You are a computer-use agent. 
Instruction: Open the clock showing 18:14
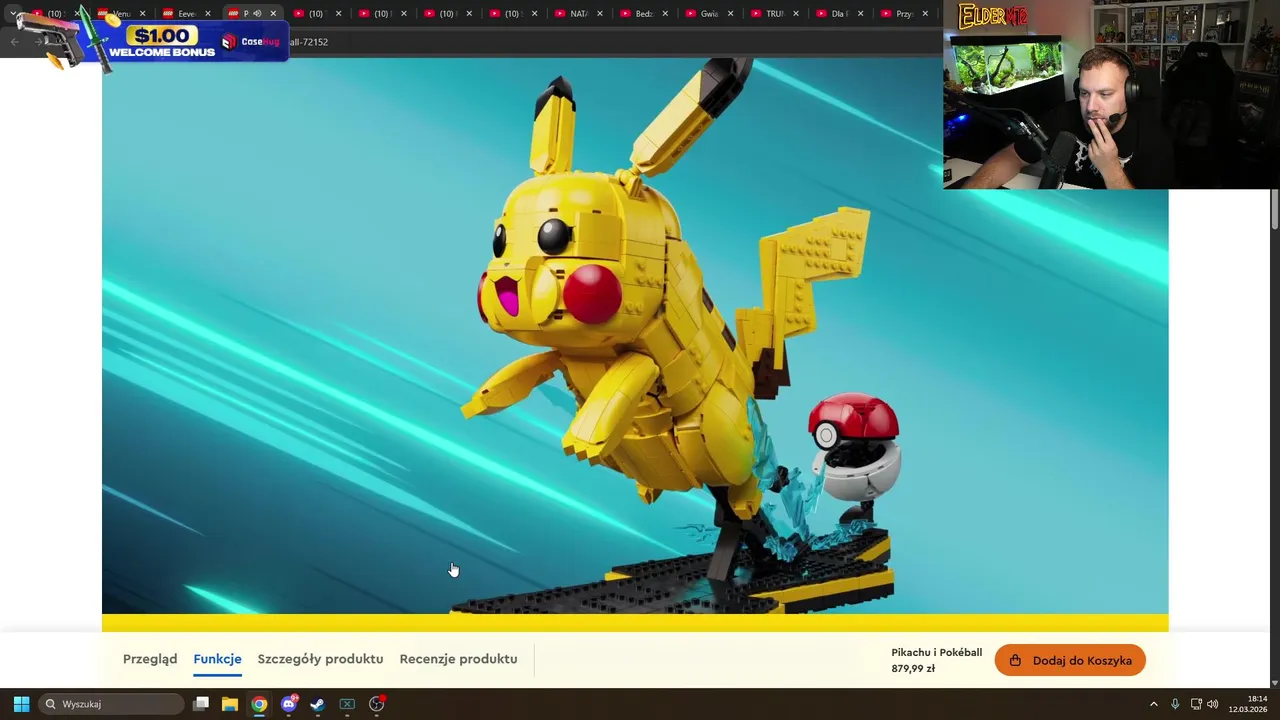1248,704
